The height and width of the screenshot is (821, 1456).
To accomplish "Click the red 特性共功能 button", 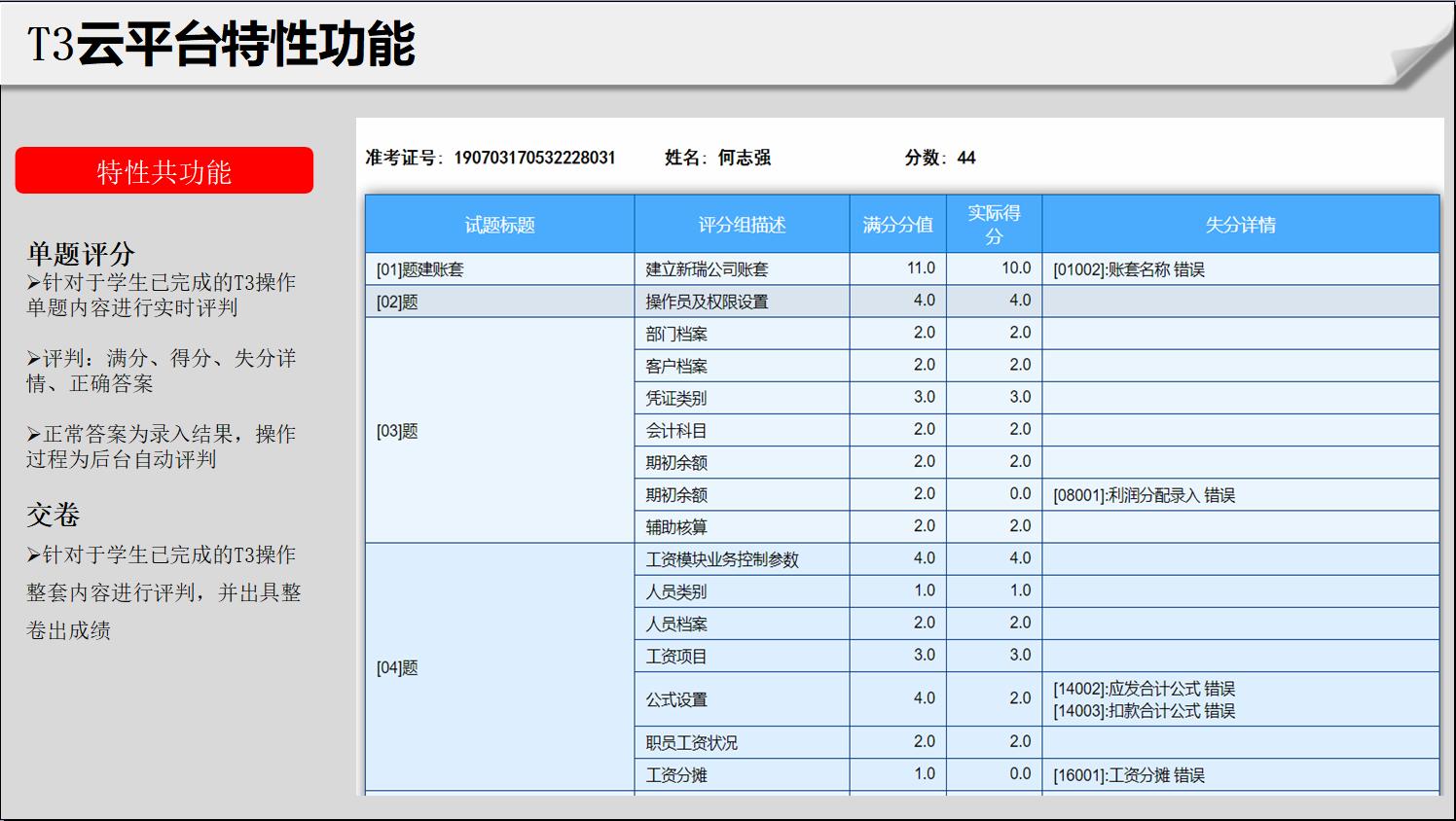I will 164,169.
